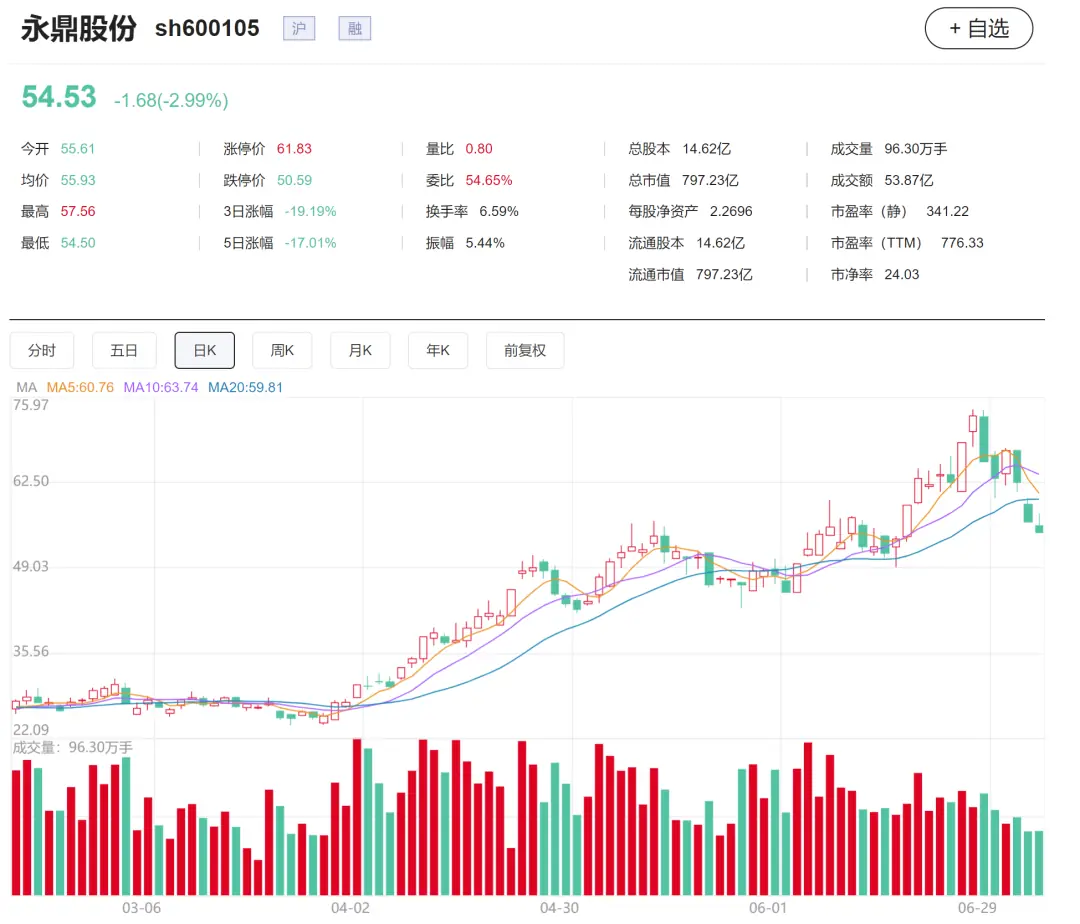
Task: Click the 04-30 date axis label
Action: point(559,908)
